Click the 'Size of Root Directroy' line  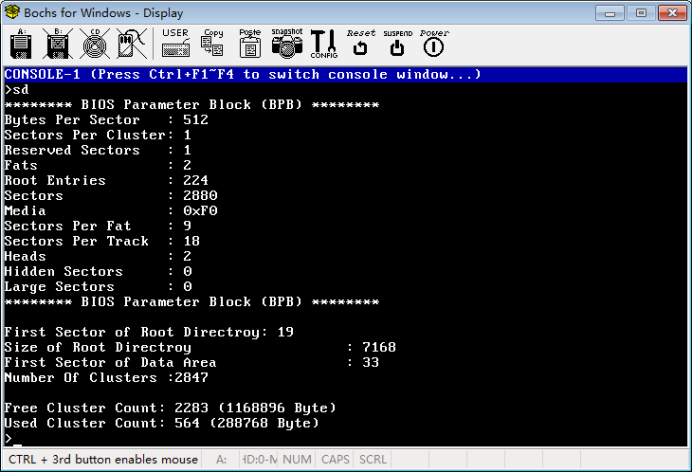[x=200, y=347]
